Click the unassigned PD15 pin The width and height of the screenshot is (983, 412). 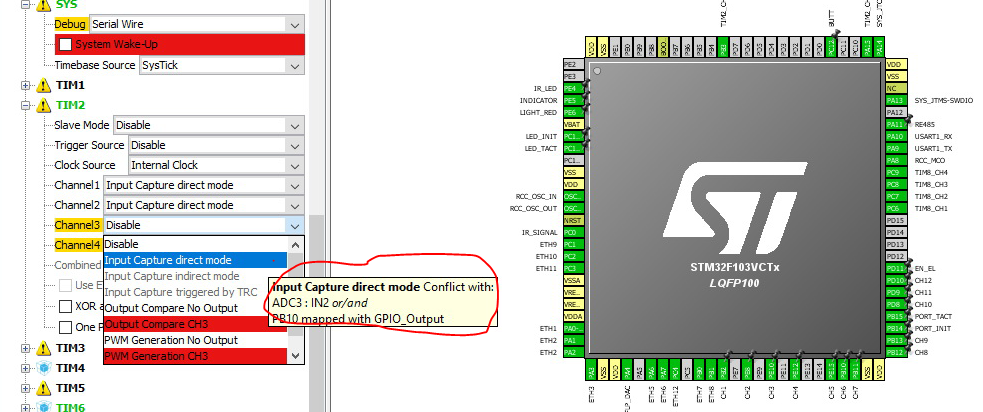pos(895,220)
